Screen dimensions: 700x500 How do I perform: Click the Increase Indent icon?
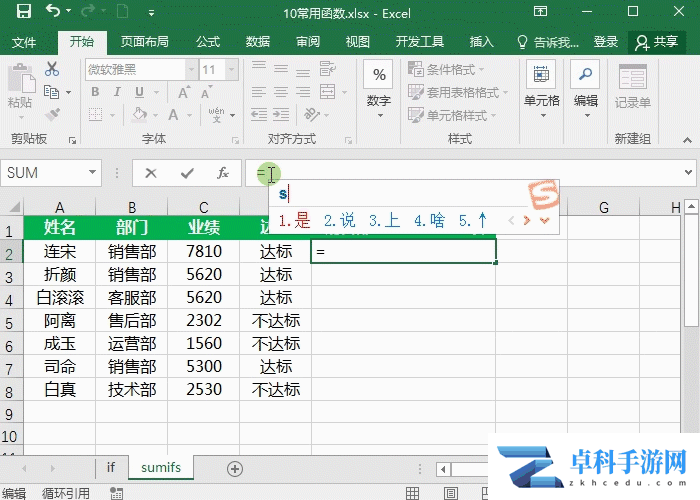coord(281,115)
